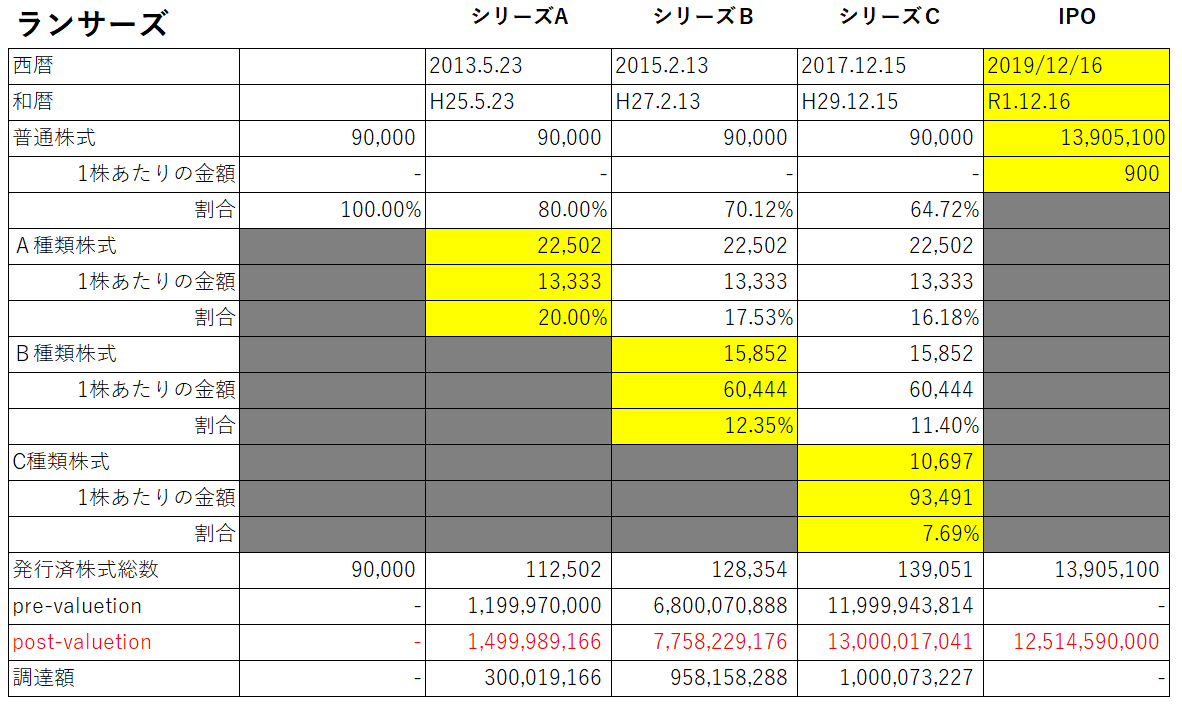Select the yellow 13,333 cell
1182x706 pixels.
click(519, 283)
